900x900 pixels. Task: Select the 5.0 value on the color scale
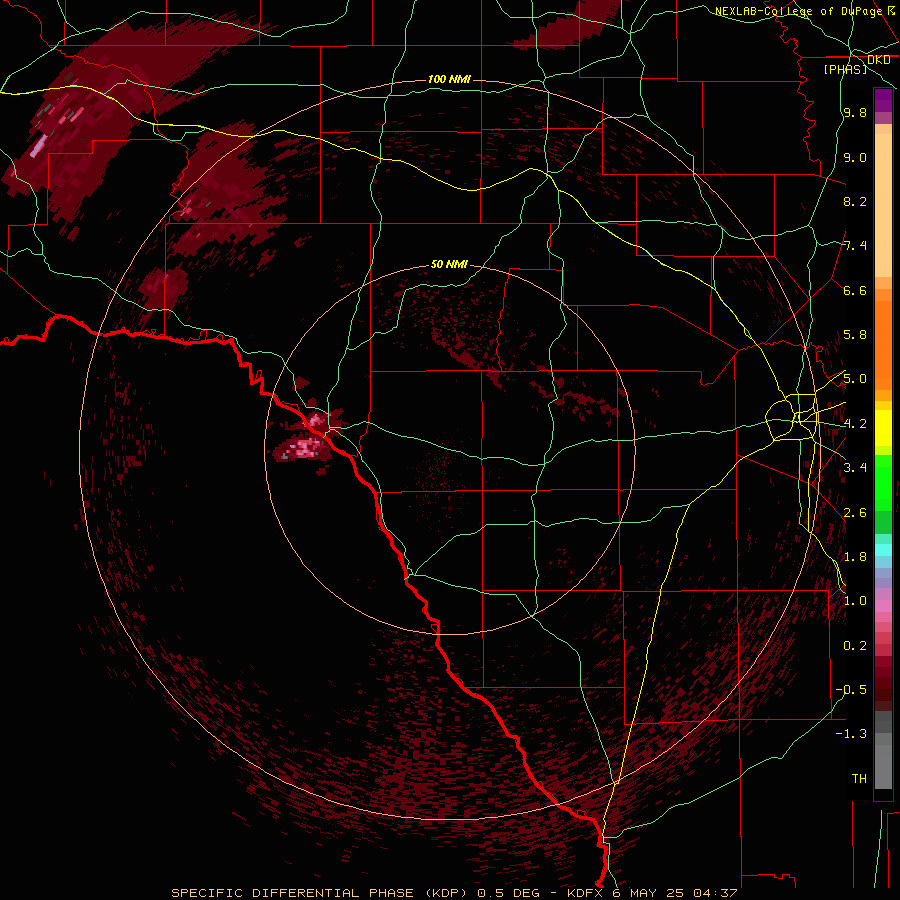tap(855, 379)
